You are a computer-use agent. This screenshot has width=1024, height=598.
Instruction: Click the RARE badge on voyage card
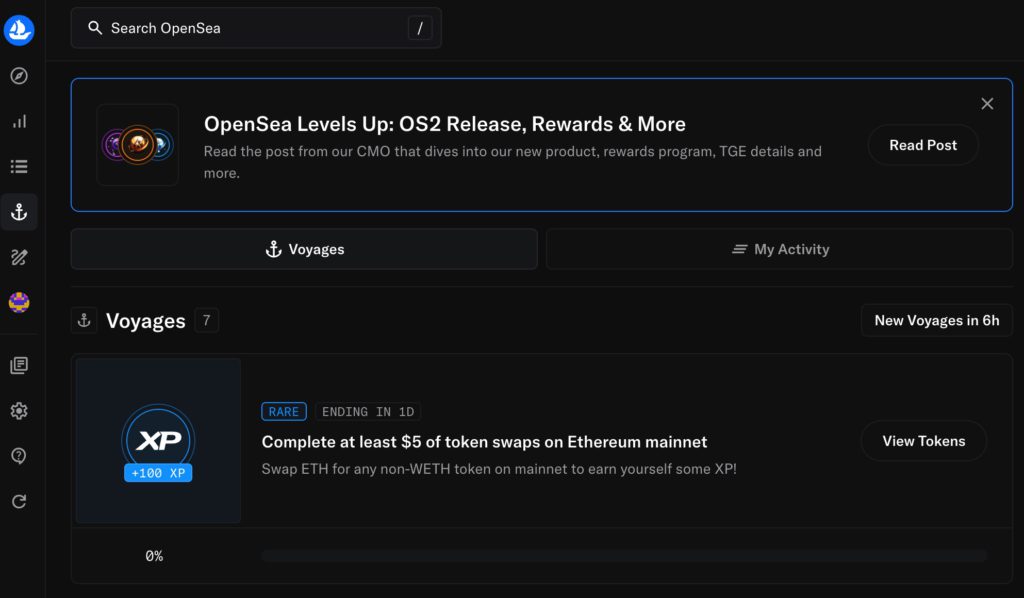coord(284,411)
